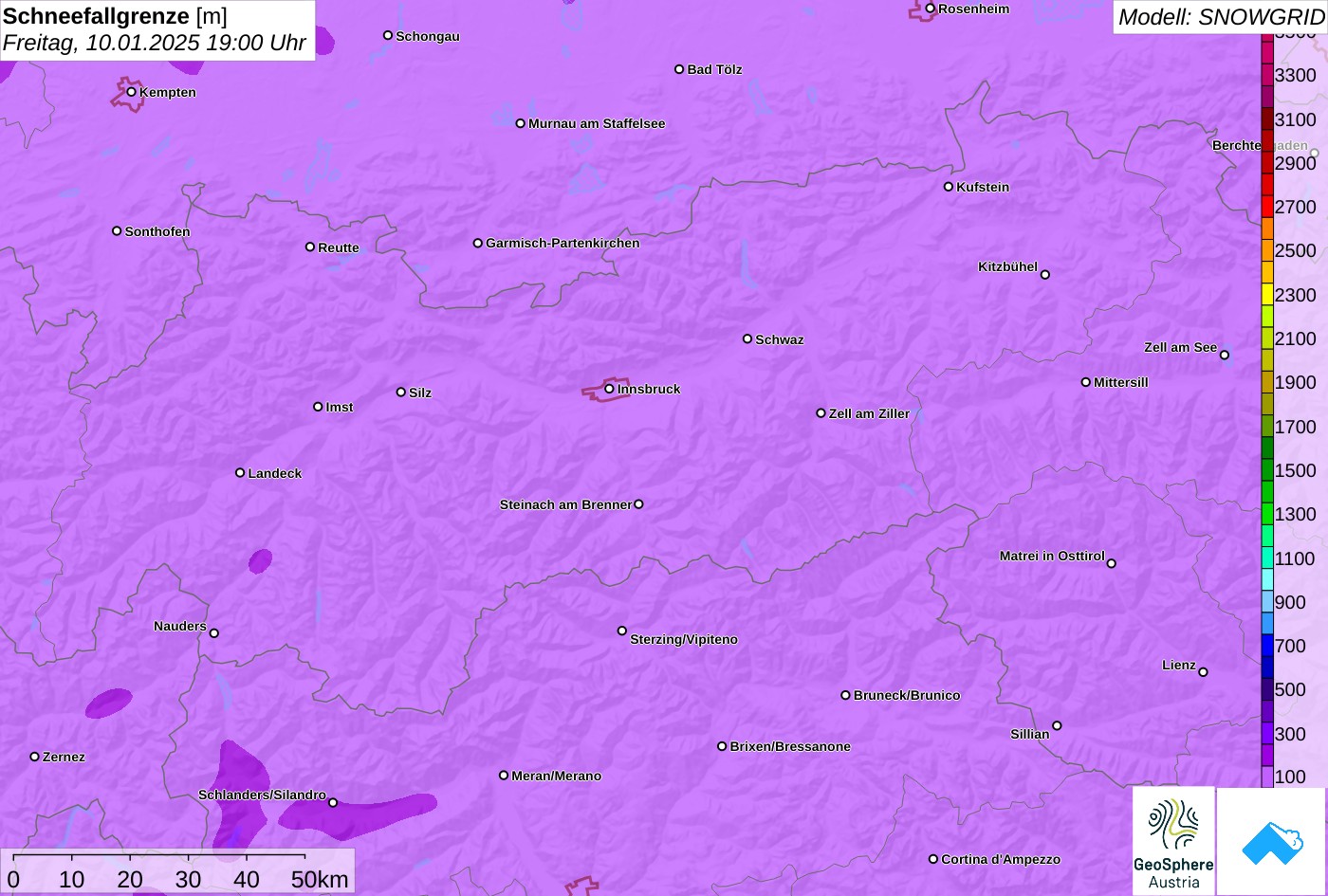Screen dimensions: 1328x896
Task: Select the Matrei in Osttirol marker
Action: click(1112, 563)
